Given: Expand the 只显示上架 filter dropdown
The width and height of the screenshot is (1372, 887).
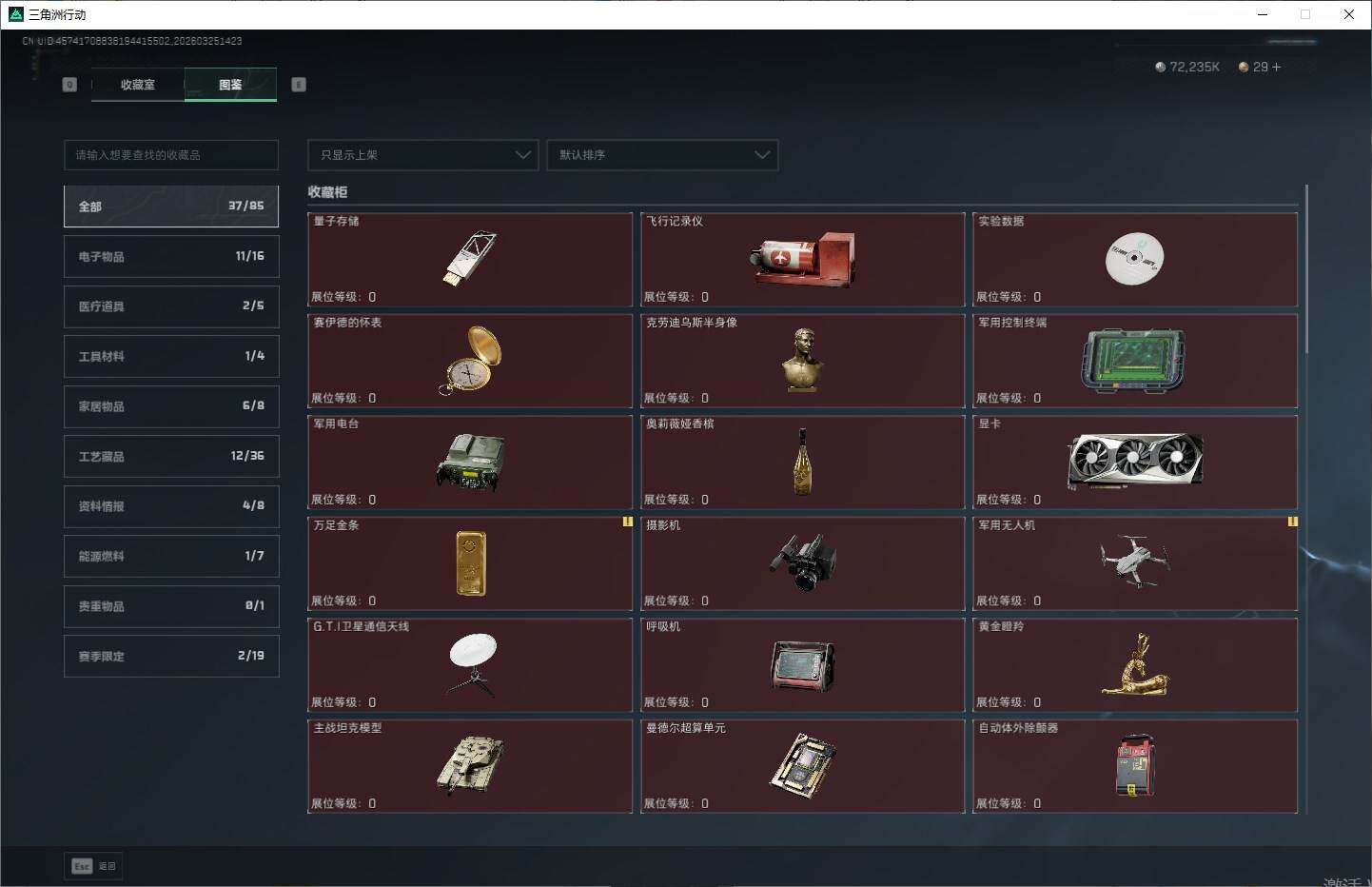Looking at the screenshot, I should tap(423, 155).
